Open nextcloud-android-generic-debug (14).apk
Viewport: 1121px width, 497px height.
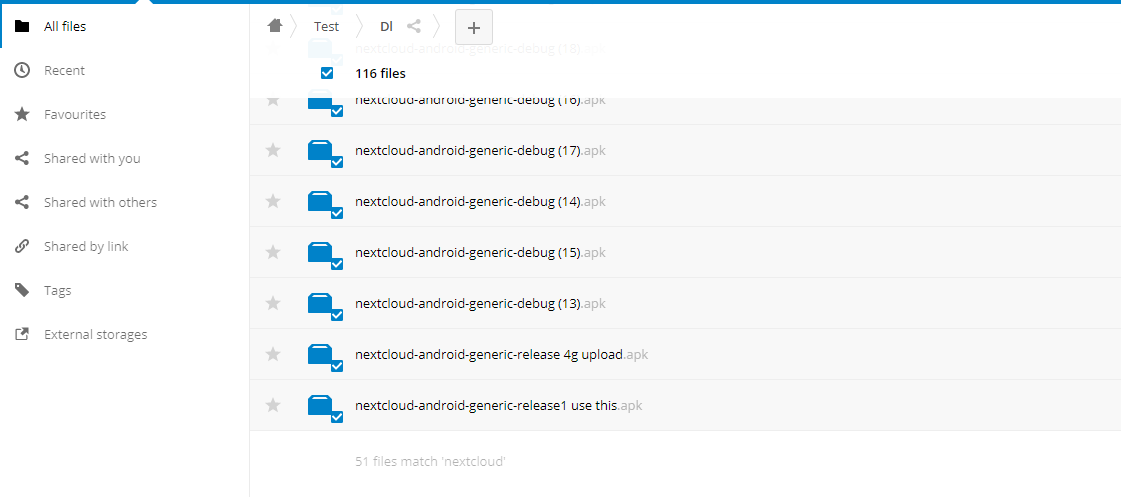(480, 202)
